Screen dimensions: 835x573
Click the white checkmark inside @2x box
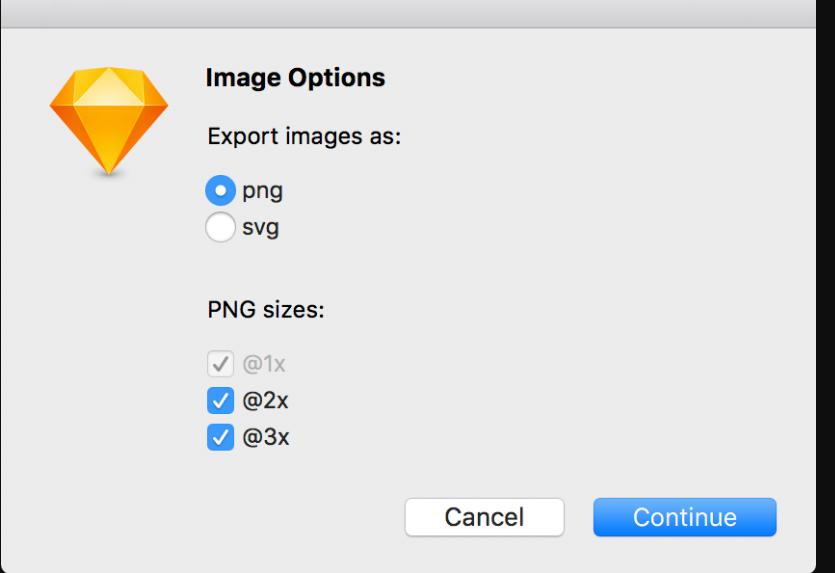point(220,401)
